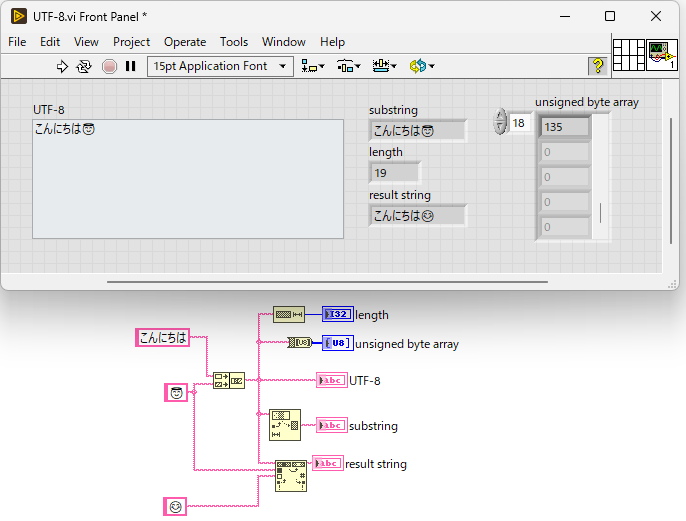
Task: Click the こんにちは string constant
Action: click(162, 337)
